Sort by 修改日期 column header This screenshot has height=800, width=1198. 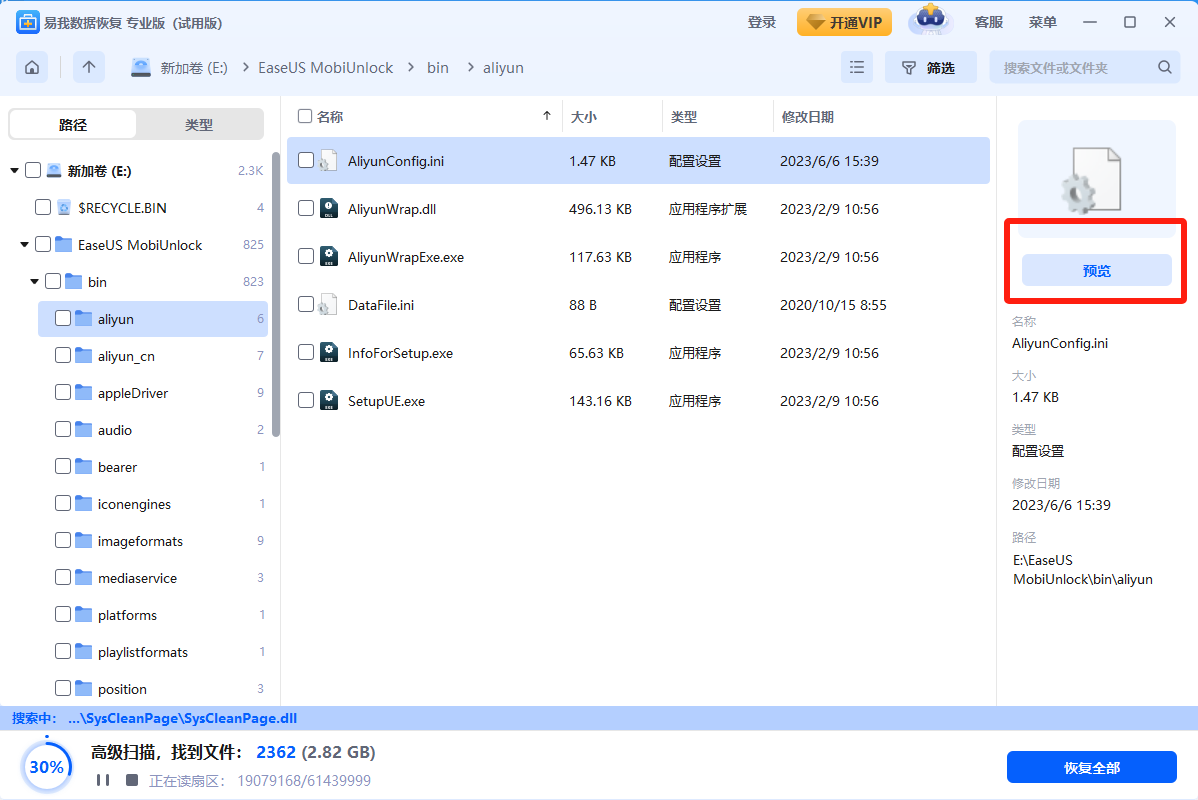click(x=808, y=117)
